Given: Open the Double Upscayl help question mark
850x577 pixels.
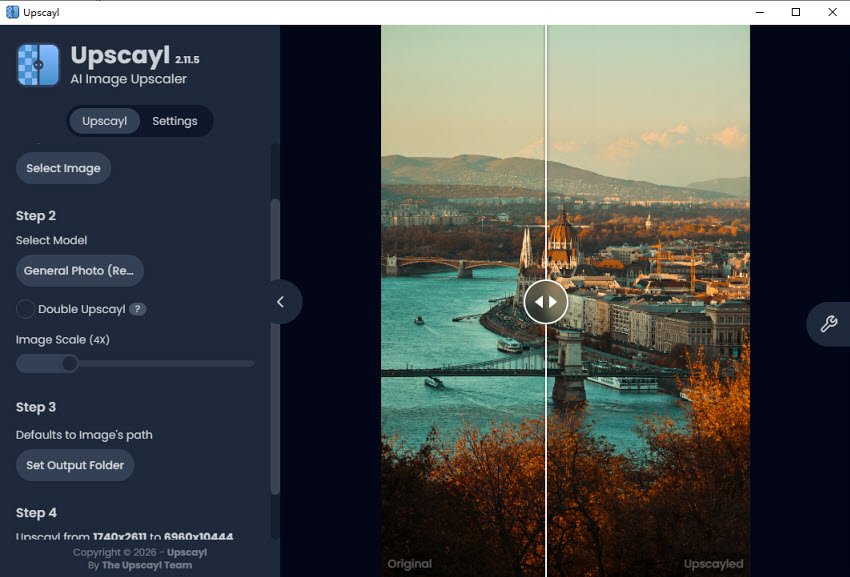Looking at the screenshot, I should coord(137,309).
